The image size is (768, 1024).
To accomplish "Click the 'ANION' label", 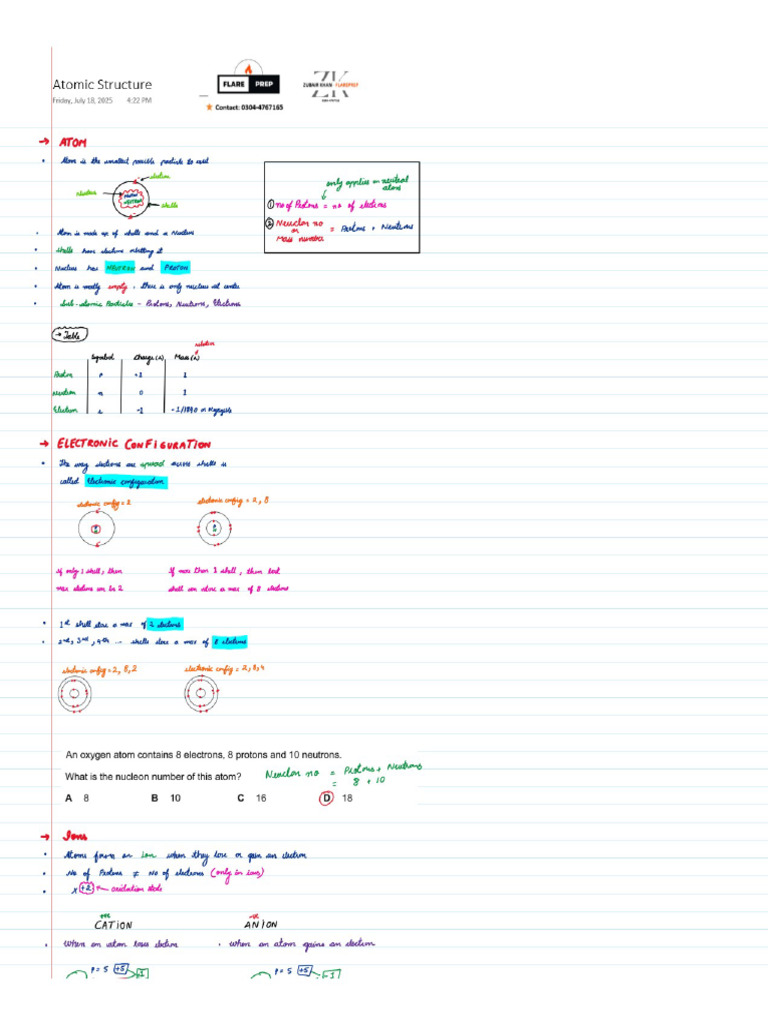I will pos(261,924).
